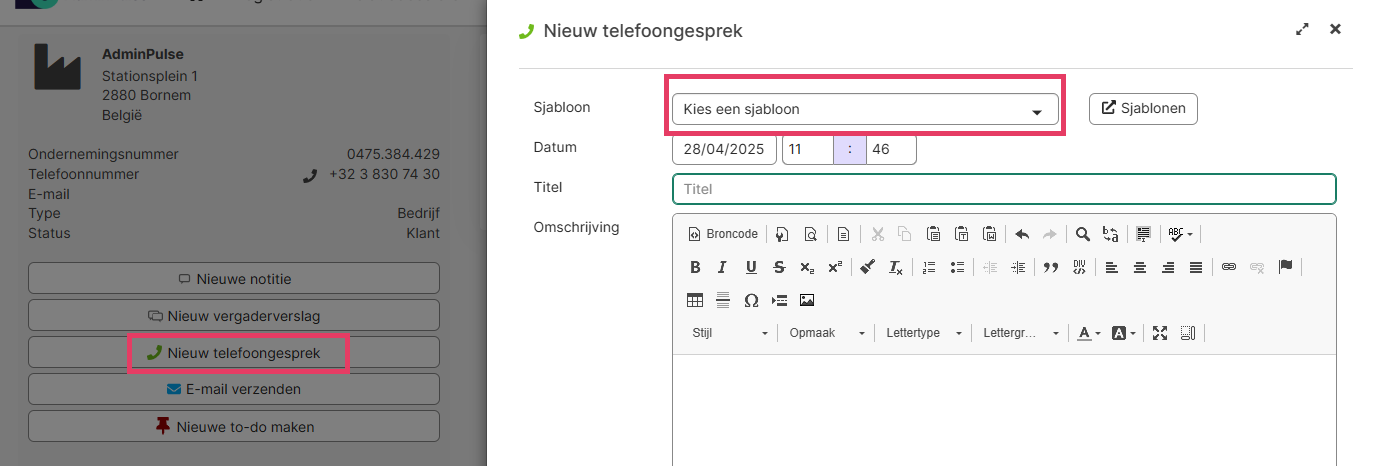1376x466 pixels.
Task: Apply italic formatting in the editor
Action: click(722, 267)
